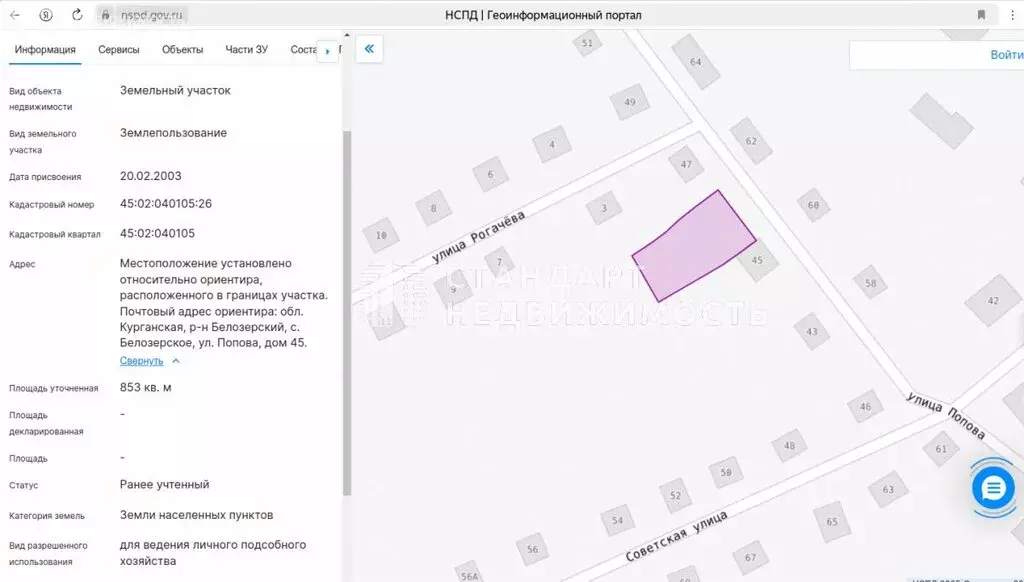Open the chat support bubble
The image size is (1024, 582).
coord(993,488)
